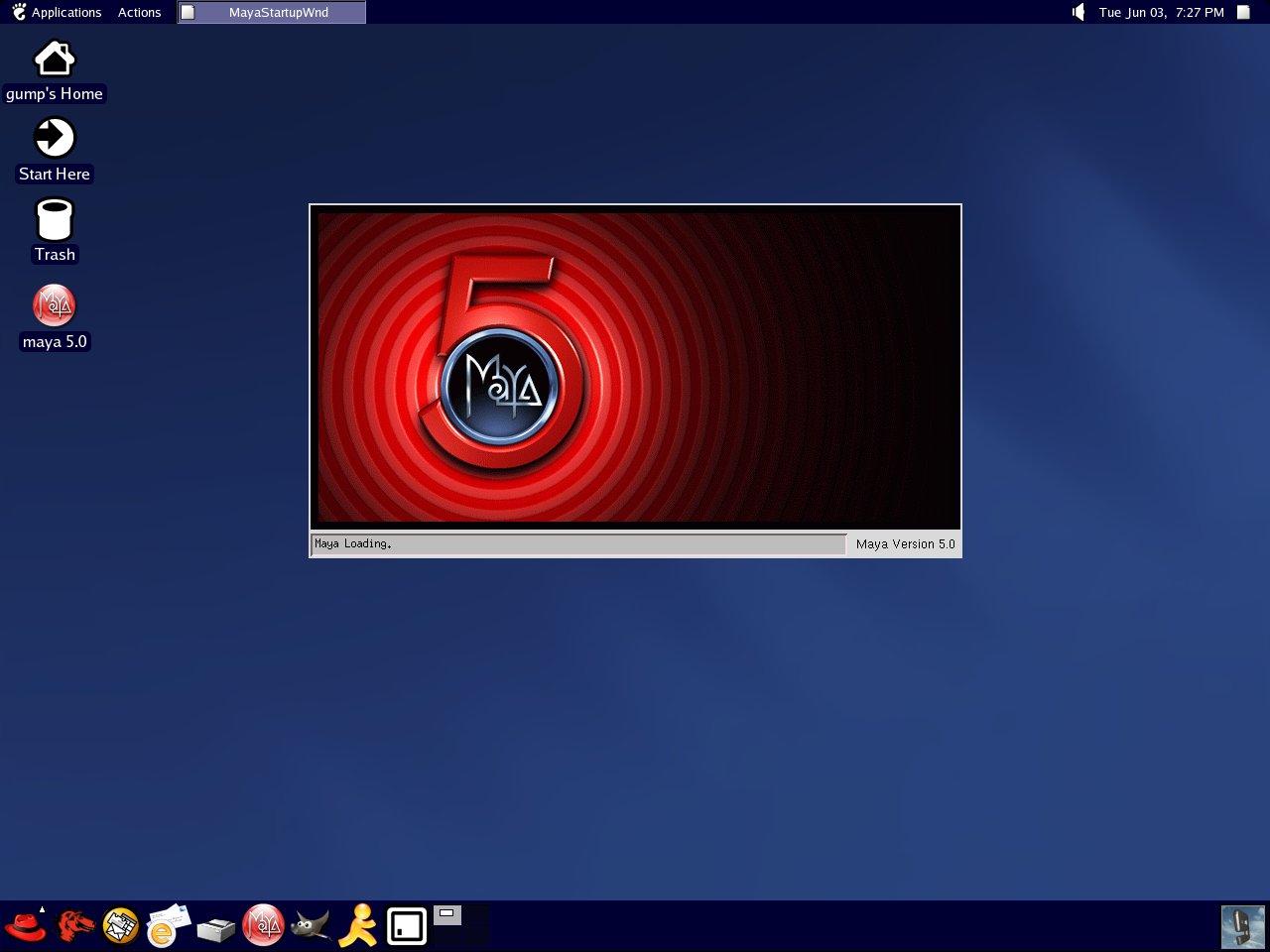Launch the Mozilla web browser

(x=75, y=926)
